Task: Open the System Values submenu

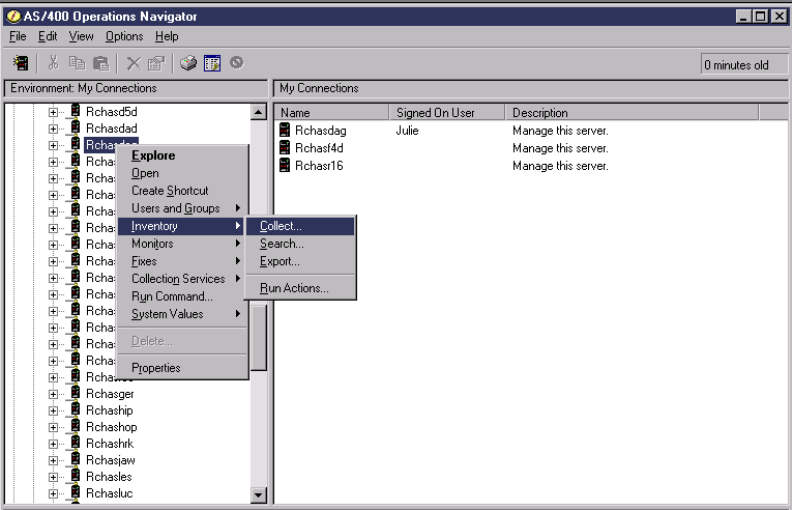Action: pos(182,314)
